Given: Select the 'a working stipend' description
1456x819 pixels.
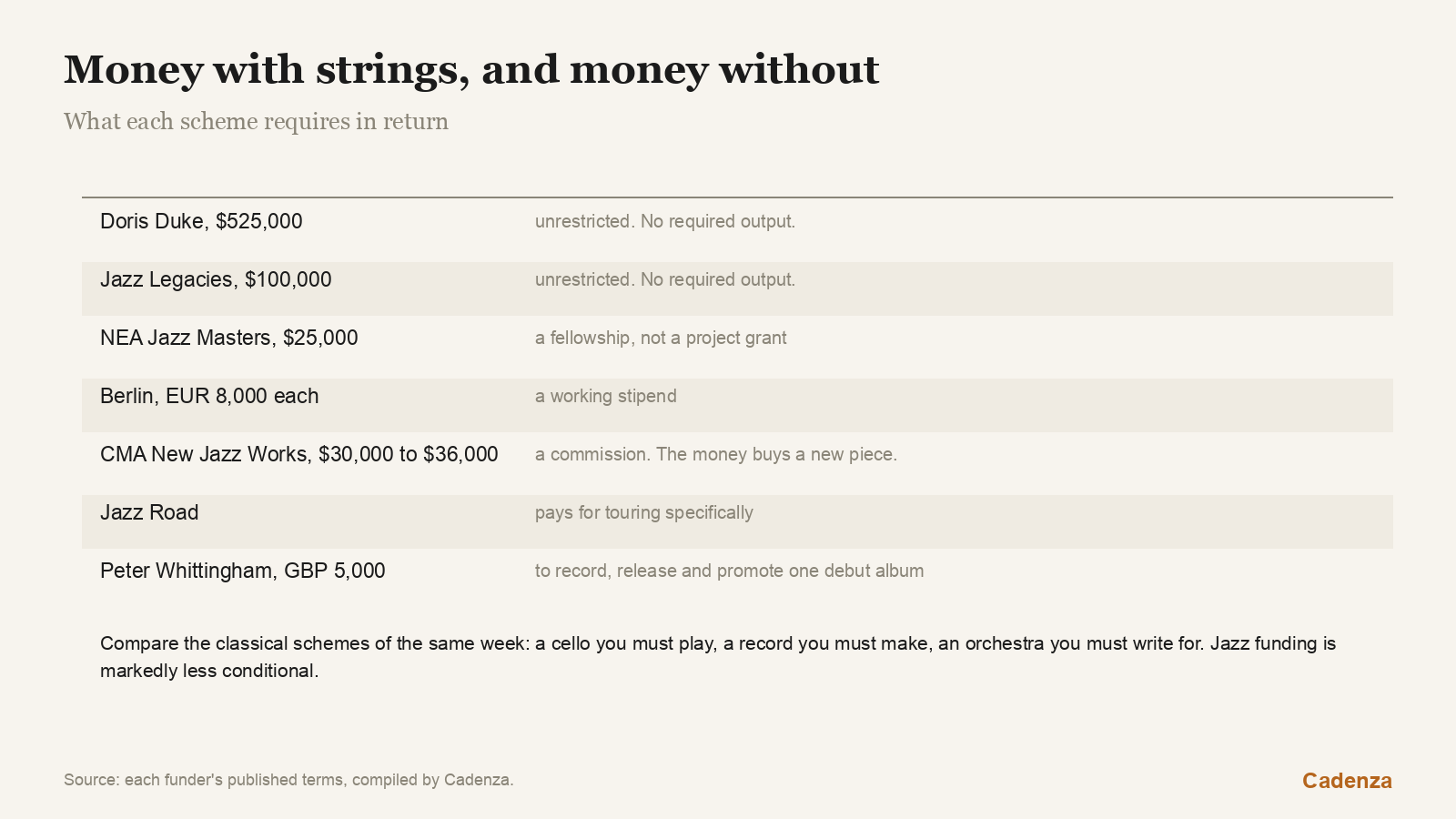Looking at the screenshot, I should tap(606, 396).
